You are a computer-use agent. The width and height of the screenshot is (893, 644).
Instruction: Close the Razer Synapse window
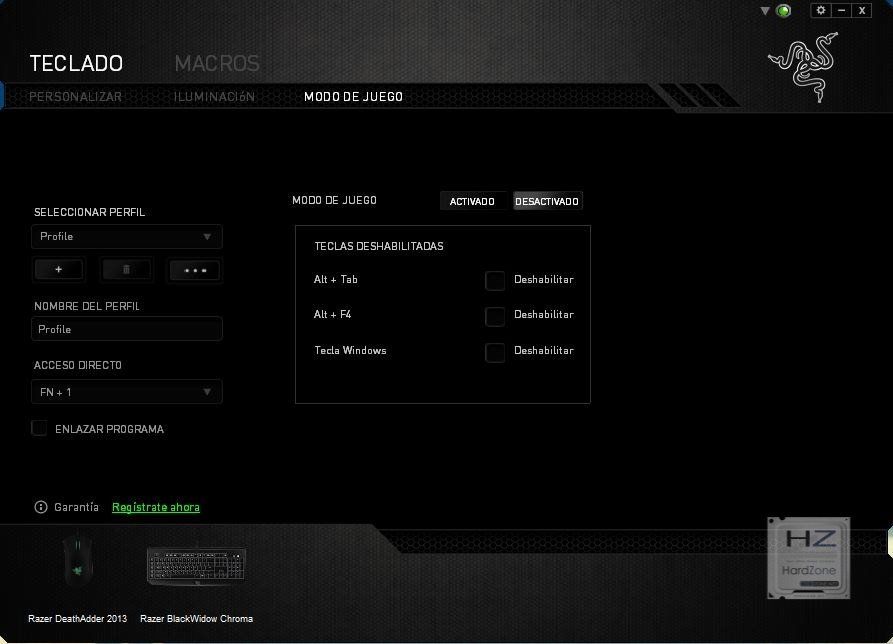pos(862,10)
